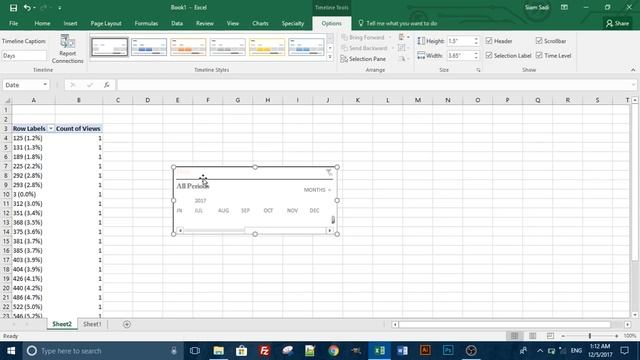Save the workbook using the Save icon

click(x=13, y=7)
